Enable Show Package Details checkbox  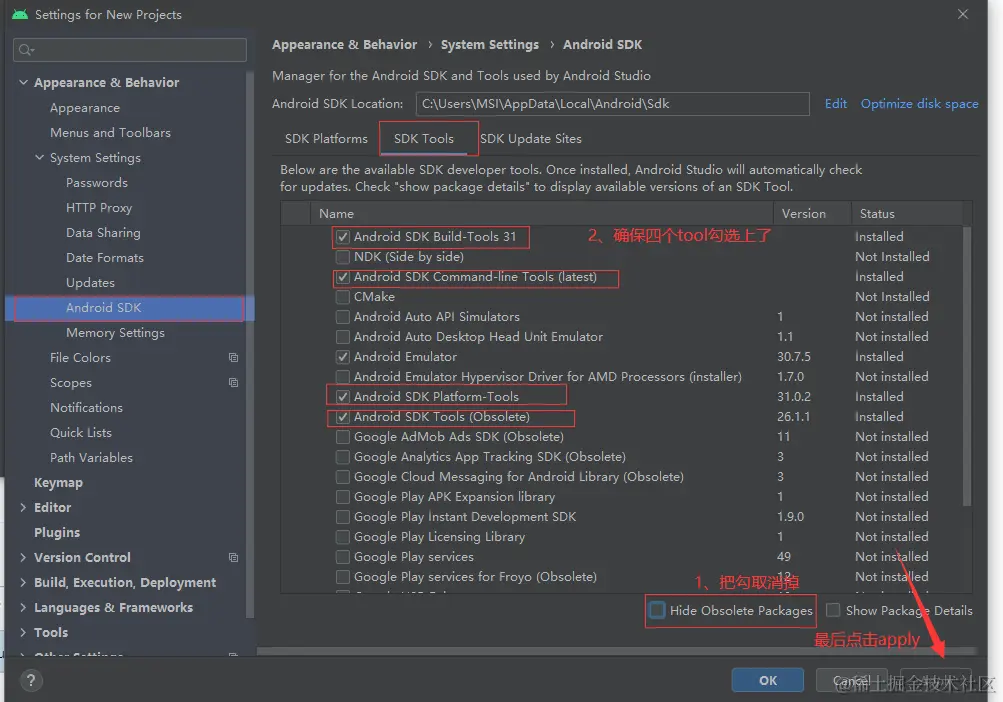[x=833, y=610]
